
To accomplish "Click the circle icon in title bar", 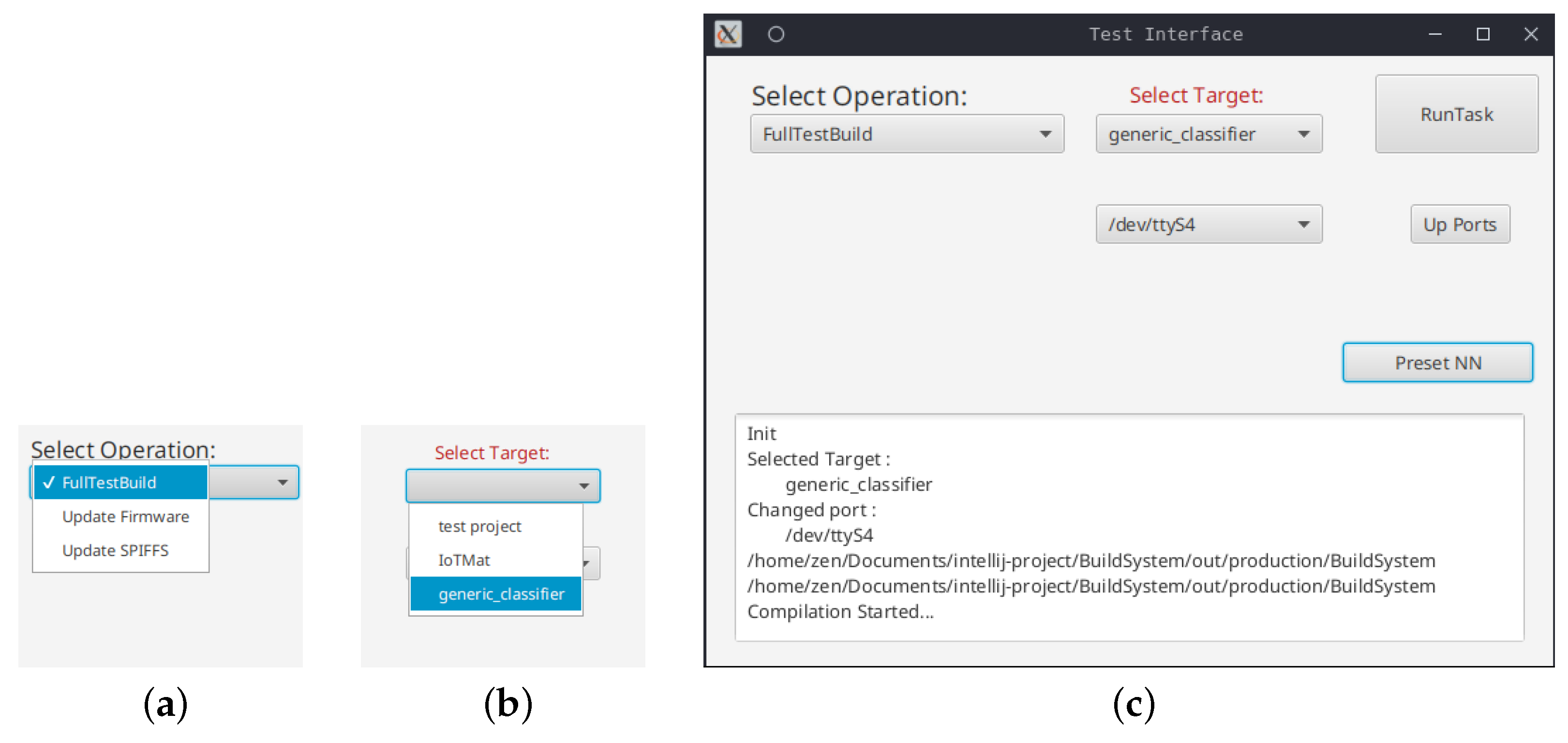I will 776,34.
